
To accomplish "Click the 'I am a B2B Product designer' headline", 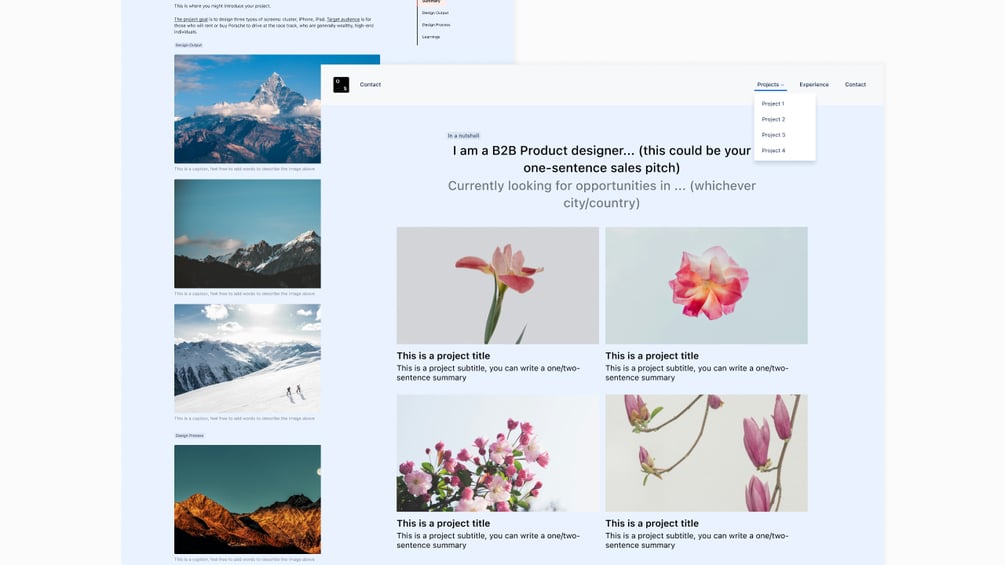I will pos(601,159).
